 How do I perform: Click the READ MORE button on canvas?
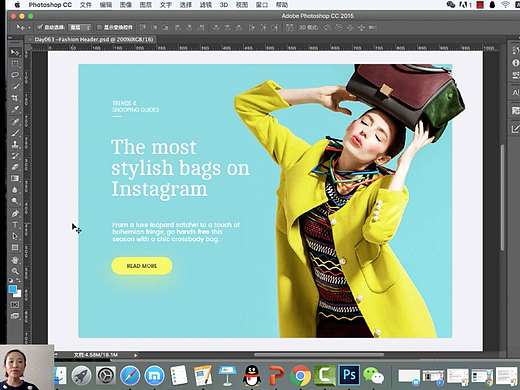(142, 266)
